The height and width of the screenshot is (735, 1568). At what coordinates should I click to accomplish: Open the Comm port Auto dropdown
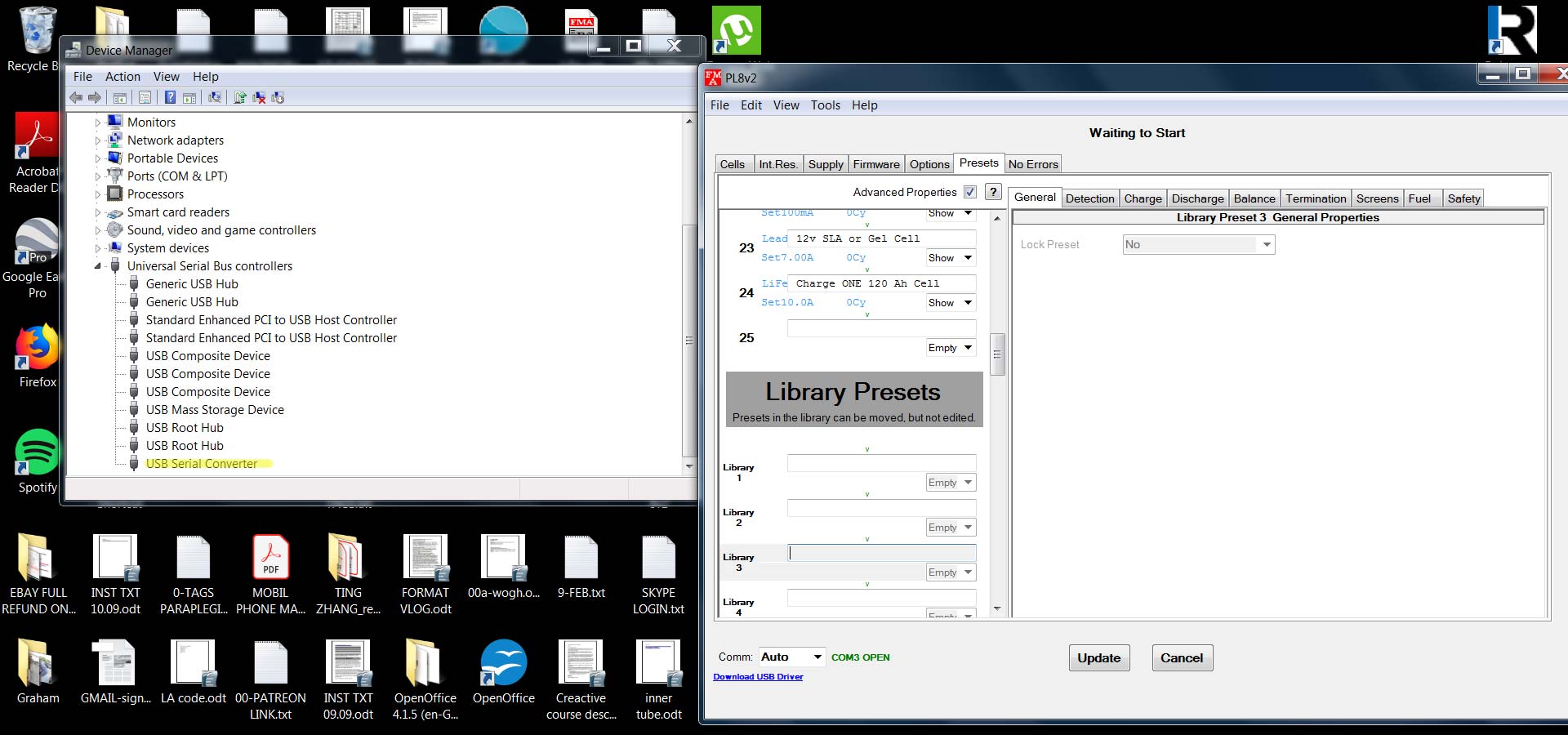tap(817, 657)
